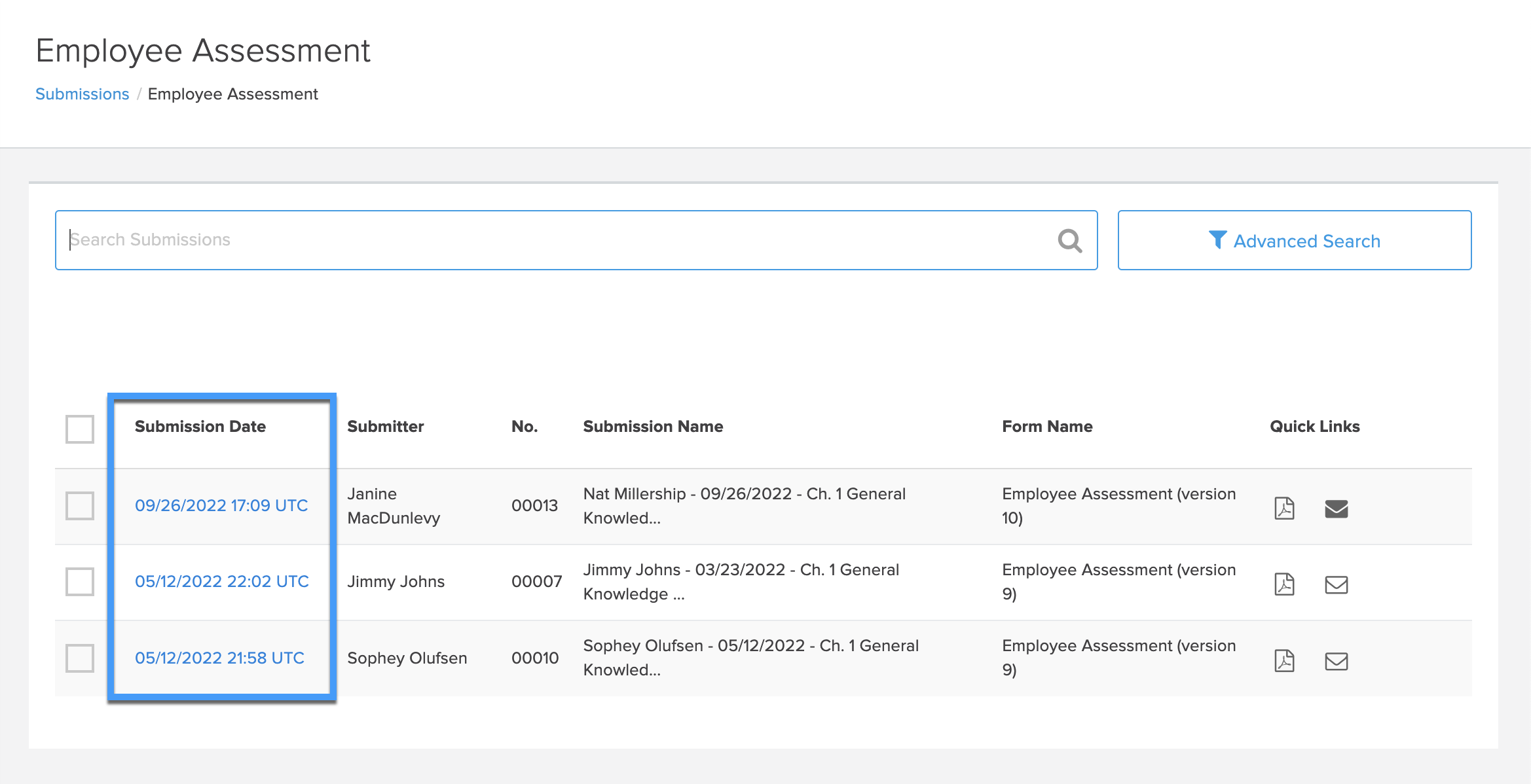Select the Sophey Olufsen row checkbox
The image size is (1531, 784).
tap(80, 658)
